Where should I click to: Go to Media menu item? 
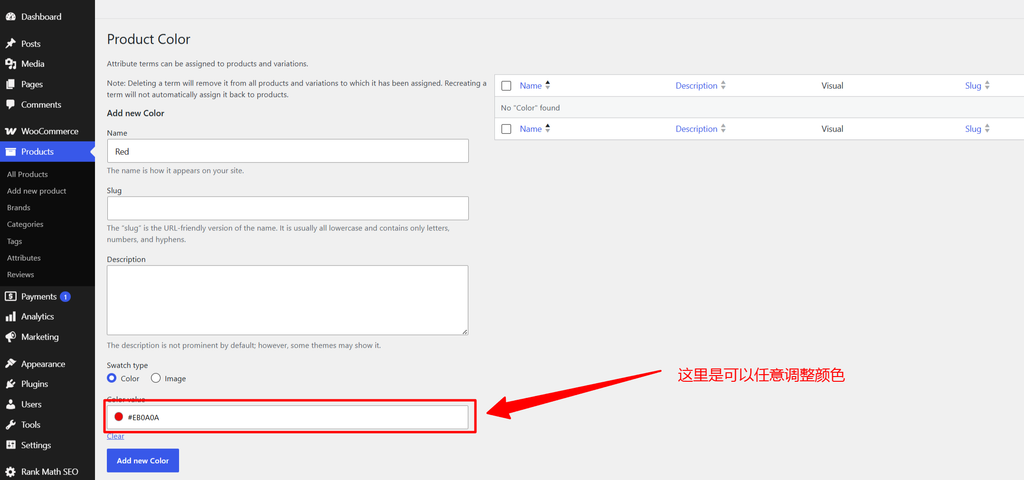[x=33, y=64]
